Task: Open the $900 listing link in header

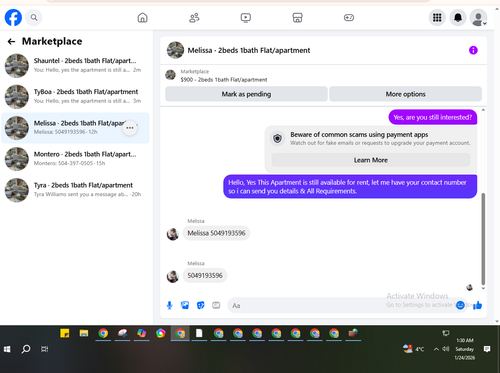Action: [x=224, y=80]
